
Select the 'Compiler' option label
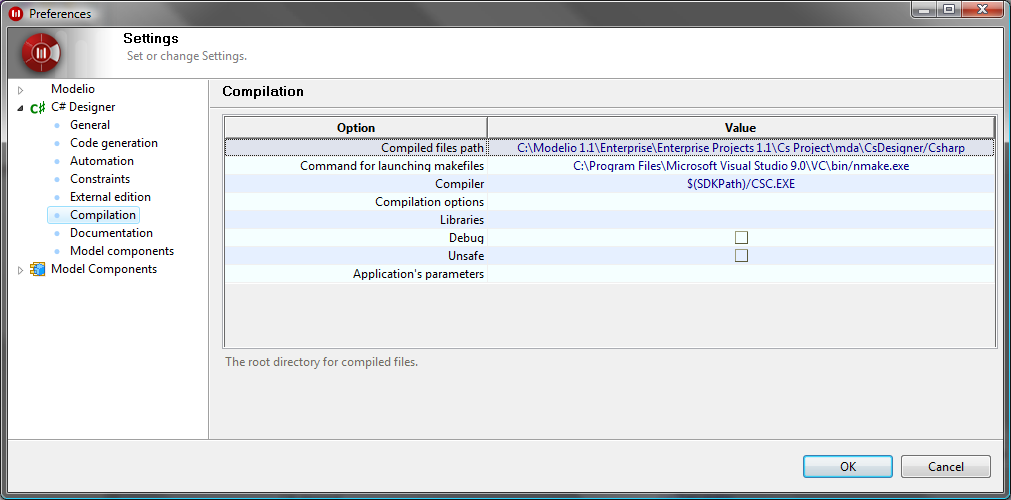(x=460, y=185)
